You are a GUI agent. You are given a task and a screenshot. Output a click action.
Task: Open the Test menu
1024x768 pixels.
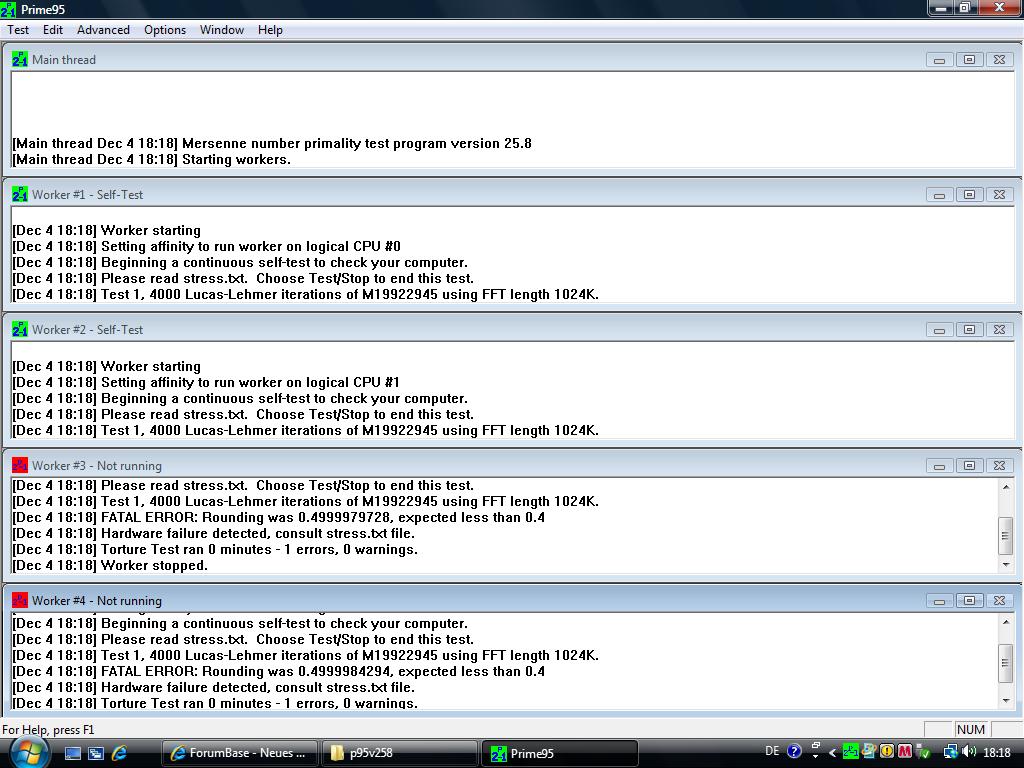(x=18, y=30)
